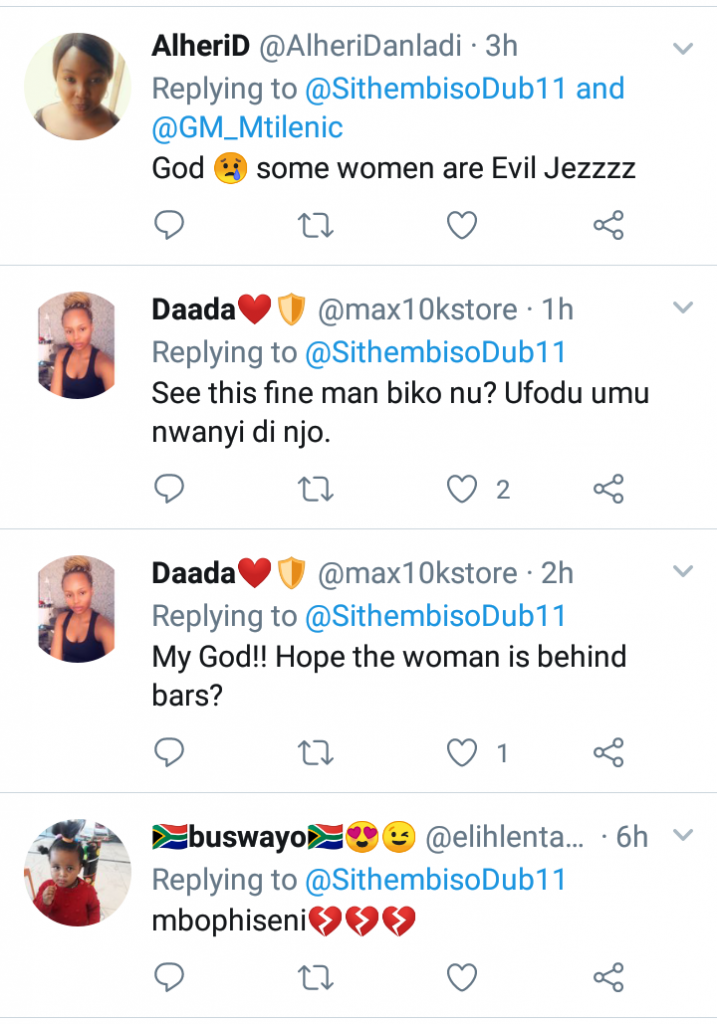Reply to buswayo's "mbophiseni" tweet
Image resolution: width=717 pixels, height=1024 pixels.
click(x=170, y=976)
